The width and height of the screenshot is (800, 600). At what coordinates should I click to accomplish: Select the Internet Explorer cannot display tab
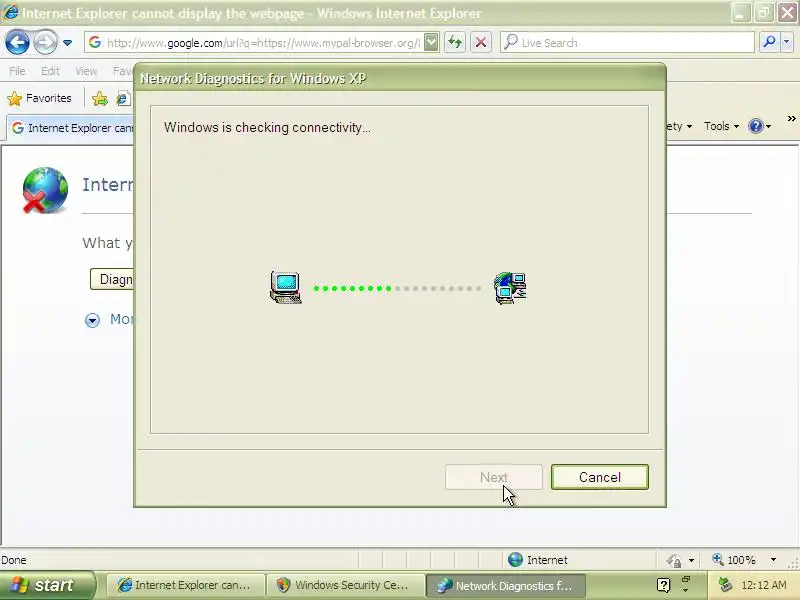click(x=71, y=128)
